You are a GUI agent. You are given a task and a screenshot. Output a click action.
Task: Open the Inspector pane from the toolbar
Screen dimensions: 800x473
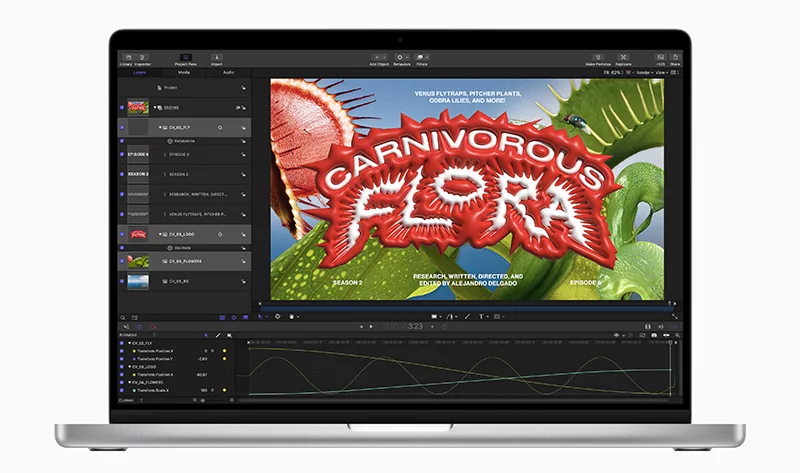(x=142, y=60)
